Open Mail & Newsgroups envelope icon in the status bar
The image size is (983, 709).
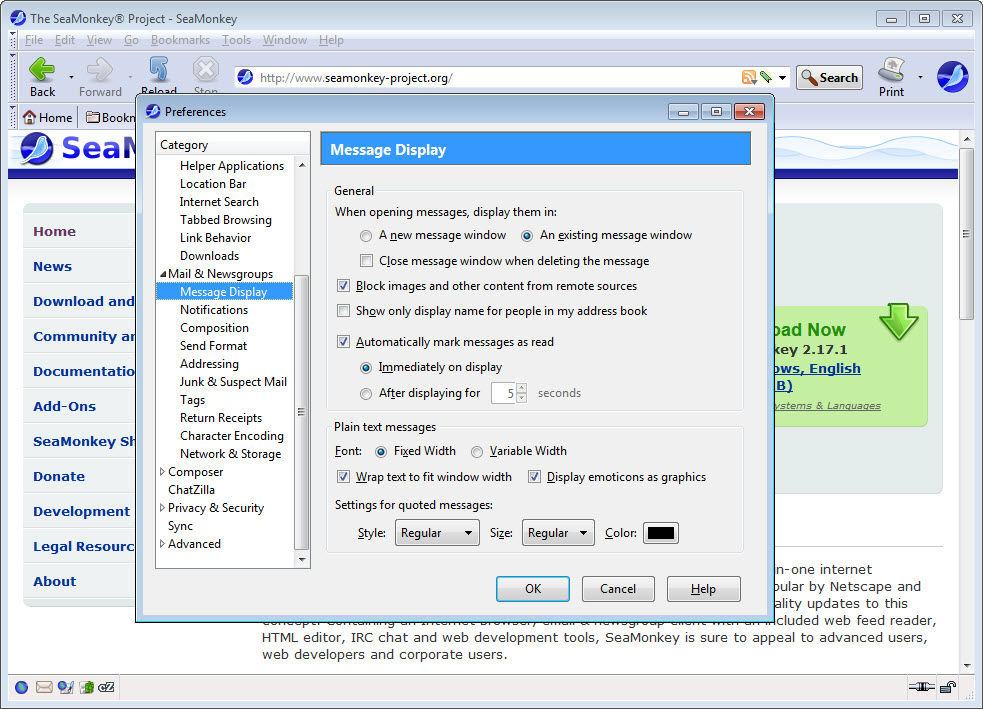[x=44, y=687]
